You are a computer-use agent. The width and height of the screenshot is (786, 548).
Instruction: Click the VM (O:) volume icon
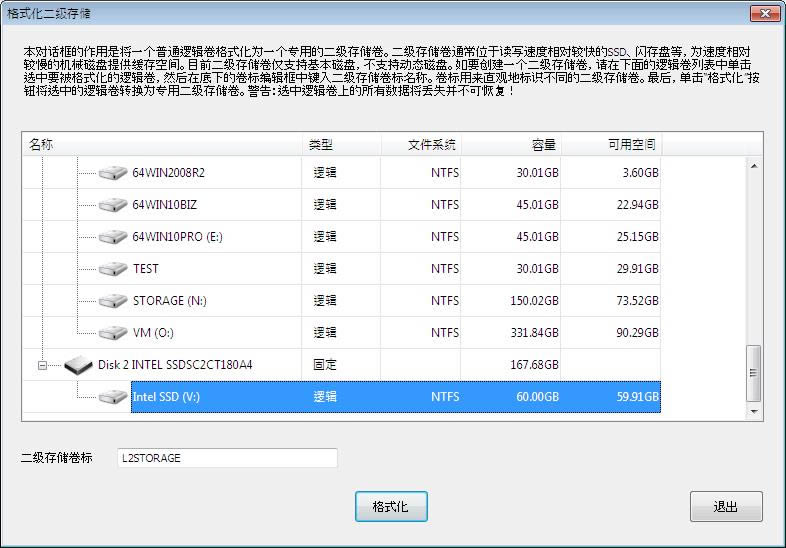click(x=113, y=333)
